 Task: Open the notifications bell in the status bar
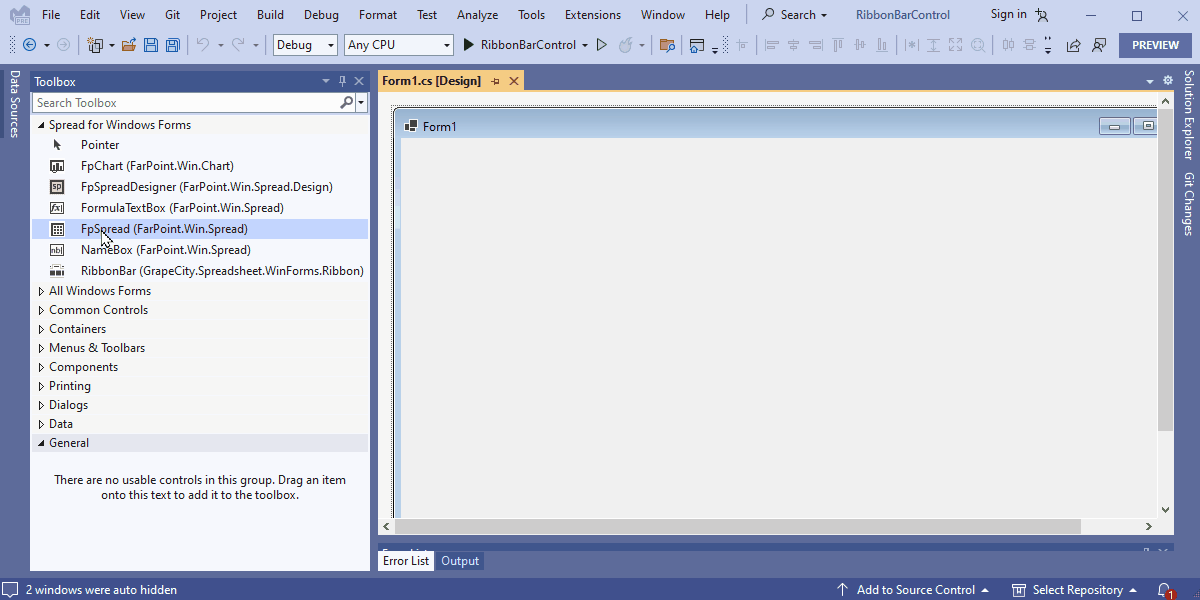click(x=1163, y=589)
